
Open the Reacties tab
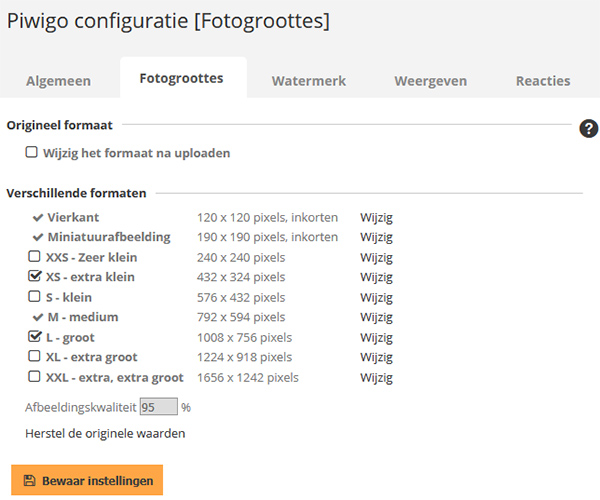point(543,81)
